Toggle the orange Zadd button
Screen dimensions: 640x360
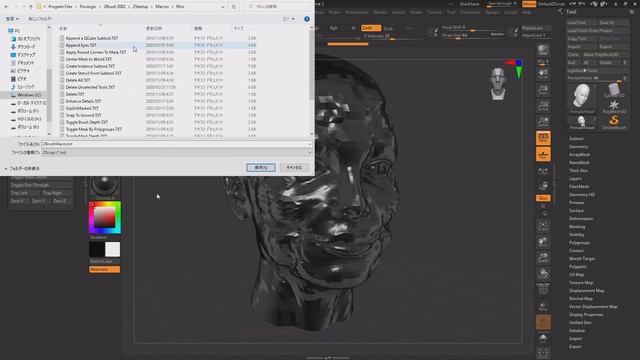tap(371, 28)
